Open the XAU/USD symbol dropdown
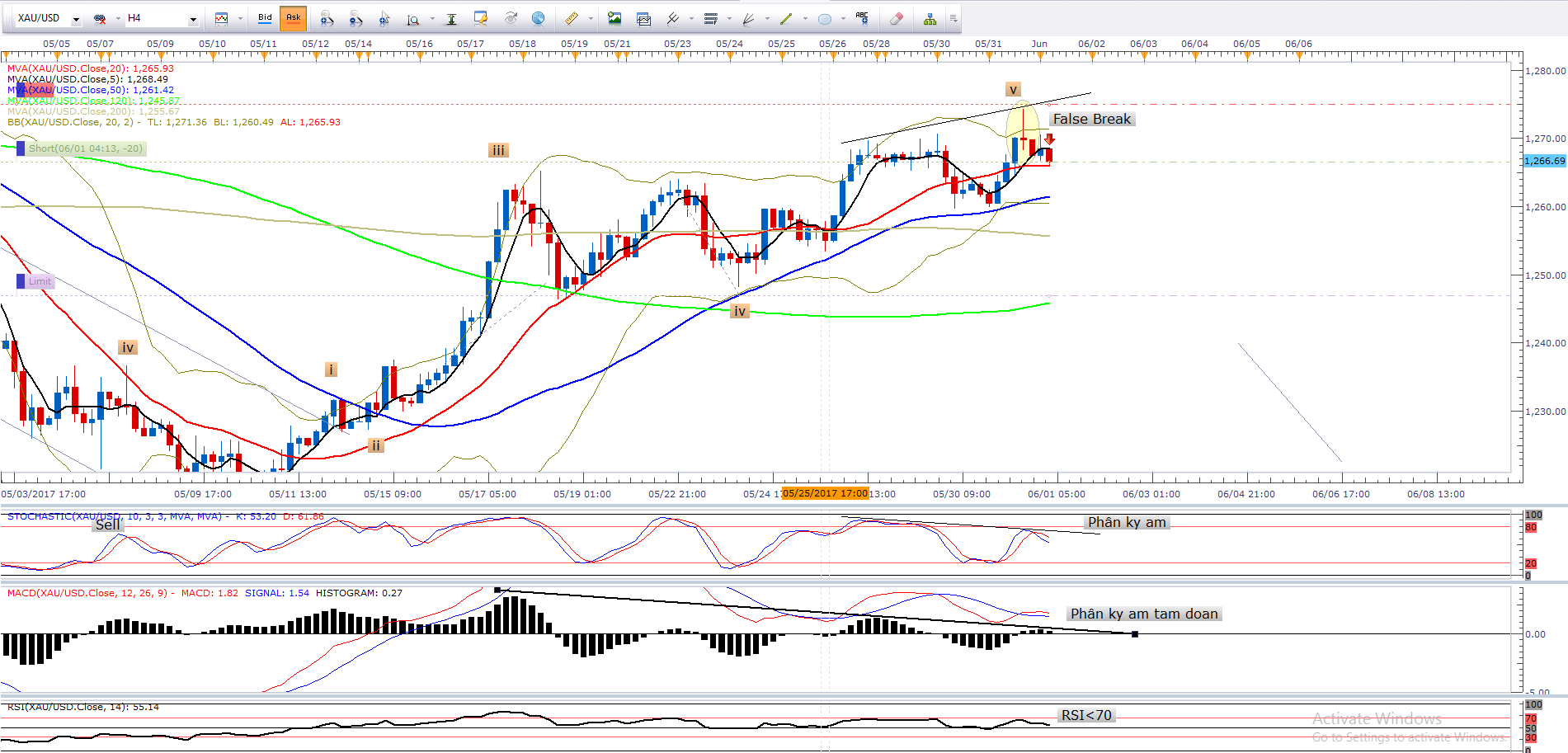Screen dimensions: 1568x753 click(76, 19)
